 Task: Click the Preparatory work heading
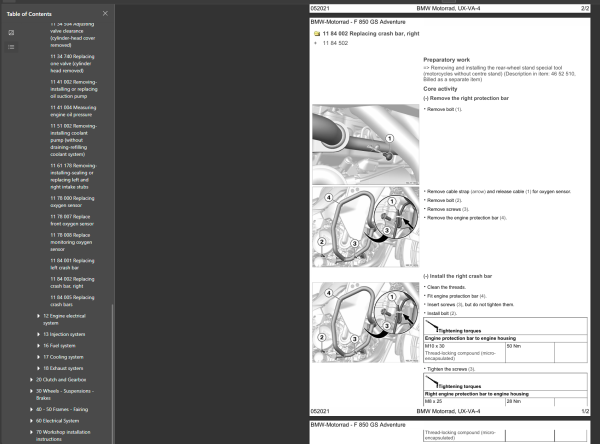tap(446, 60)
